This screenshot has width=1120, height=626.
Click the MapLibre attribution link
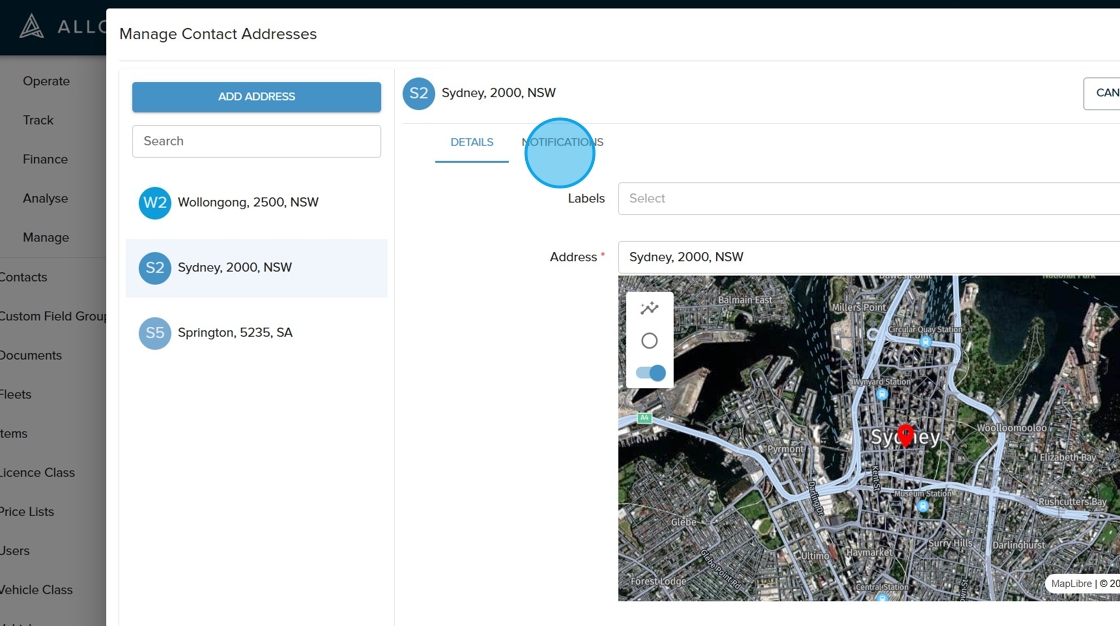coord(1071,584)
